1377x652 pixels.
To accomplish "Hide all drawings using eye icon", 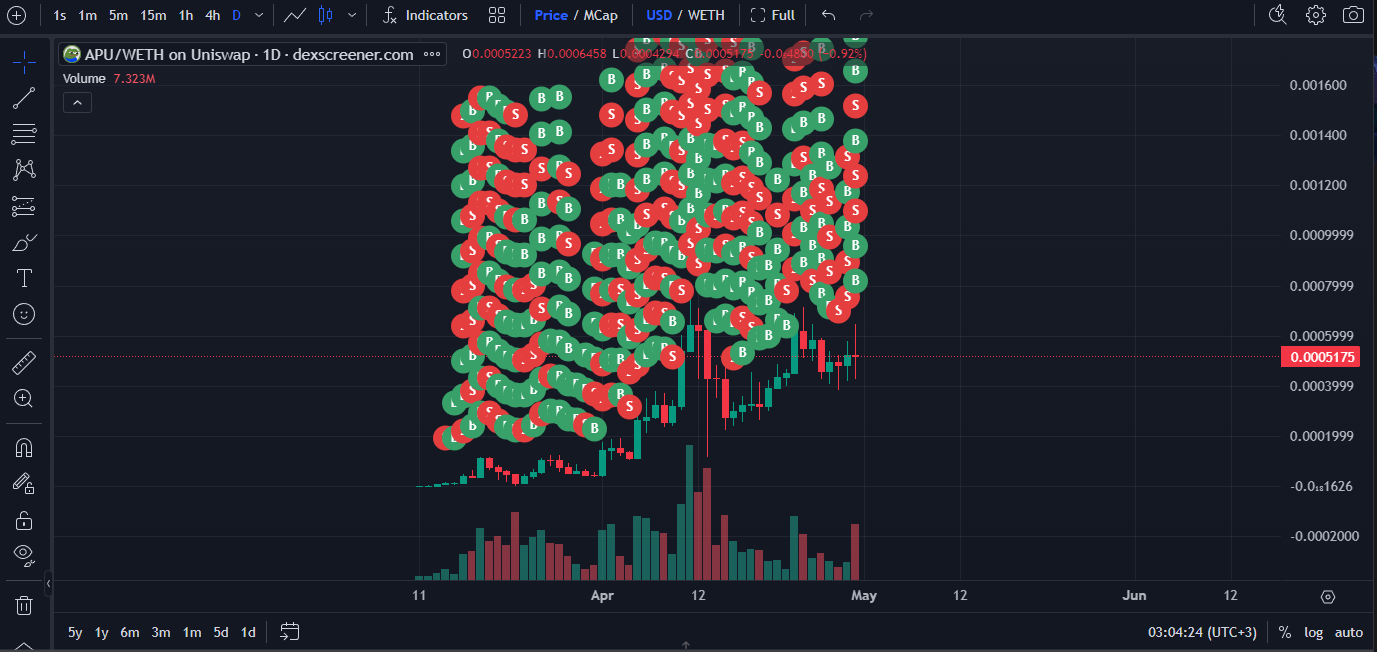I will pyautogui.click(x=24, y=554).
